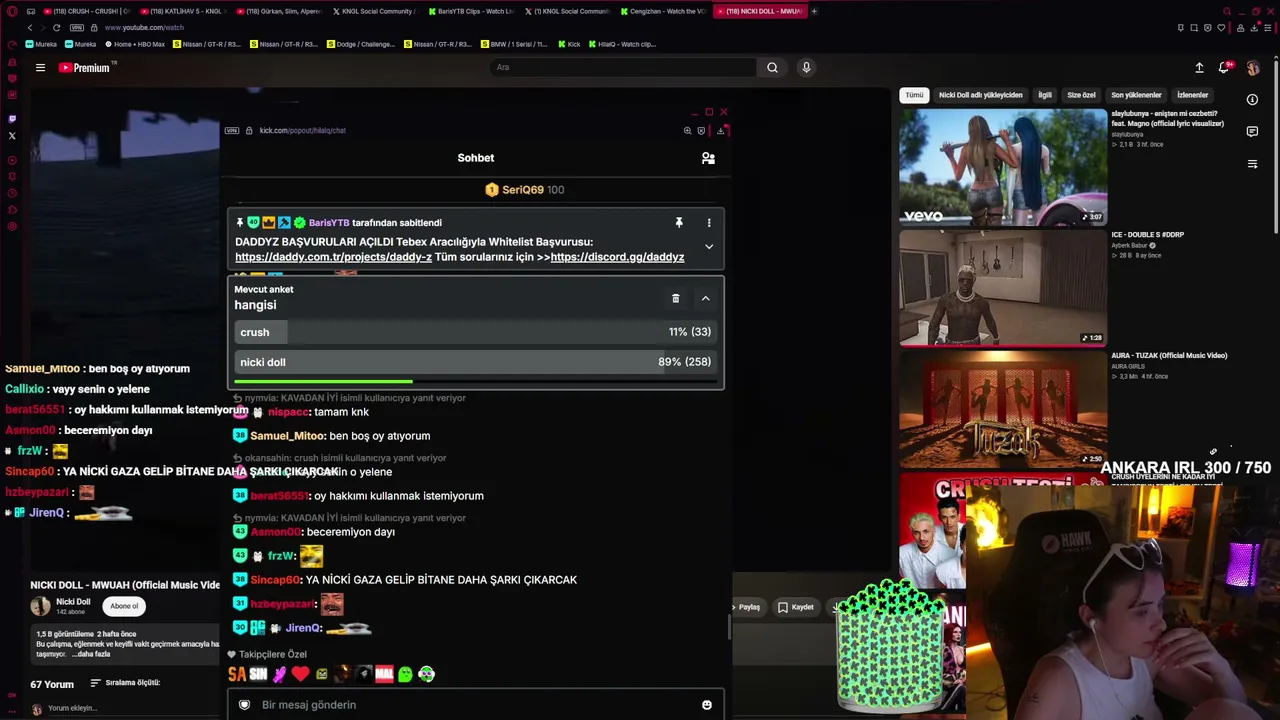This screenshot has height=720, width=1280.
Task: Open YouTube notifications bell
Action: point(1223,68)
